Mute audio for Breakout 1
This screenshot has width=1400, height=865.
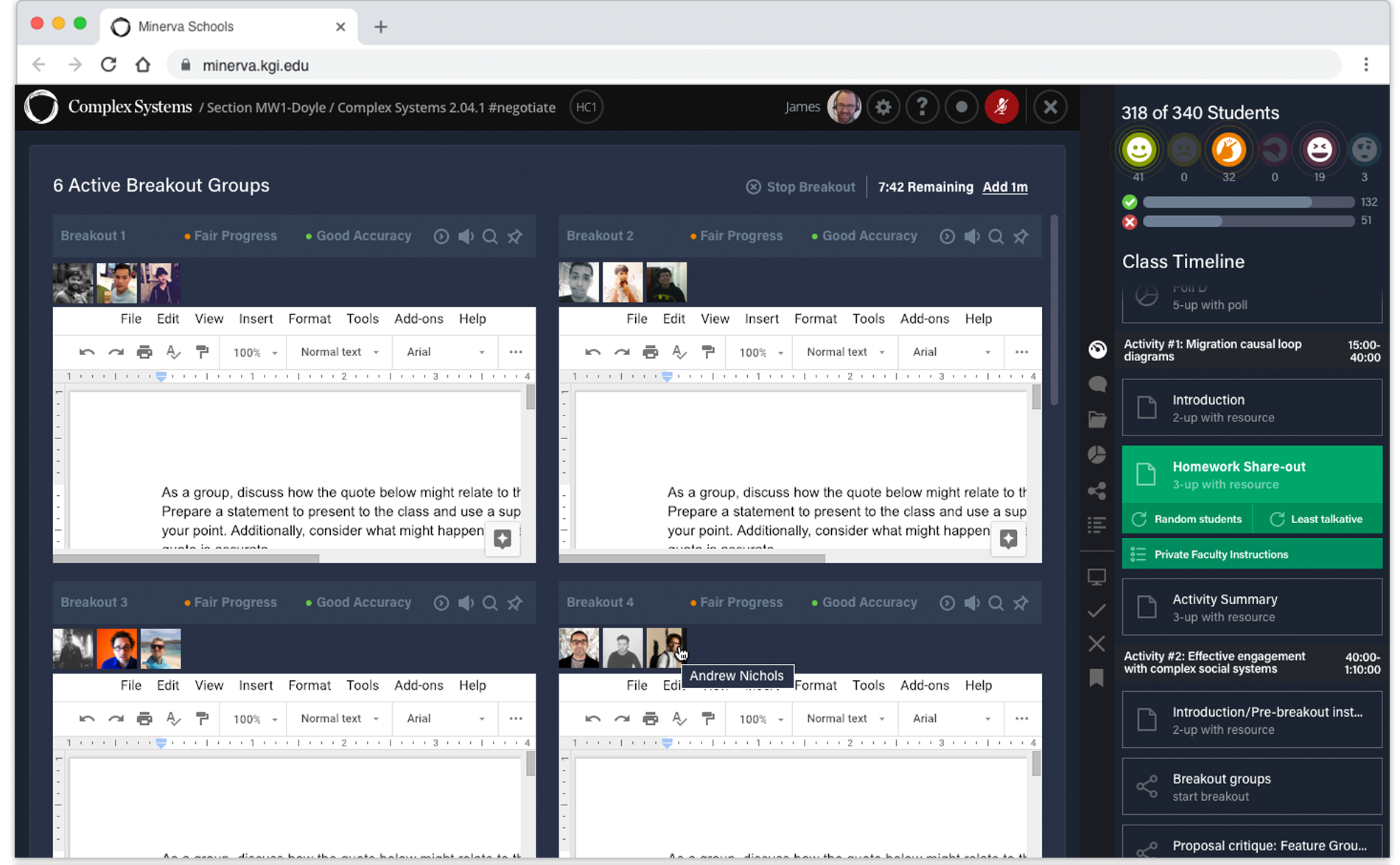pyautogui.click(x=466, y=237)
